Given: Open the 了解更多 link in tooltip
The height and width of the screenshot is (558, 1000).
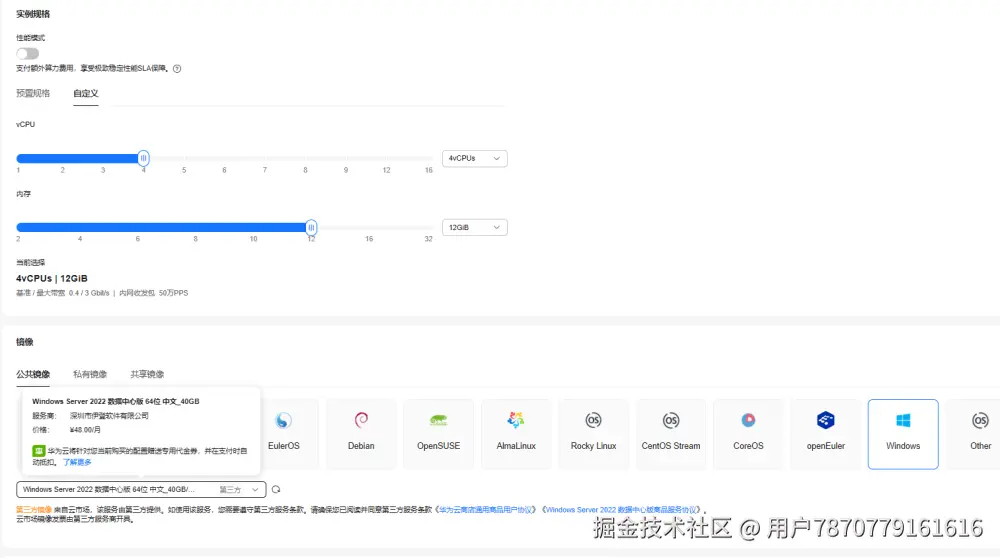Looking at the screenshot, I should 77,462.
